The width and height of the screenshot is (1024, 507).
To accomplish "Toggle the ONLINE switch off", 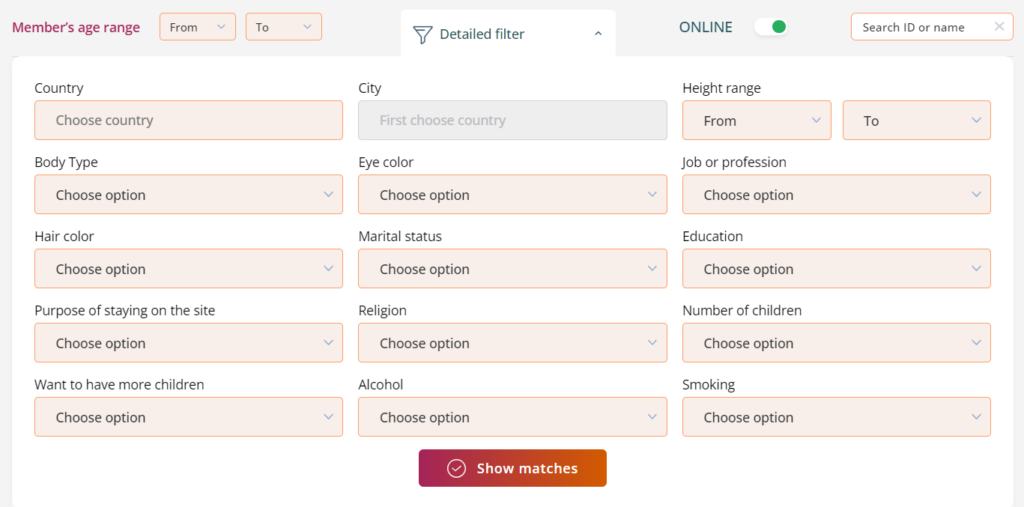I will pos(770,27).
